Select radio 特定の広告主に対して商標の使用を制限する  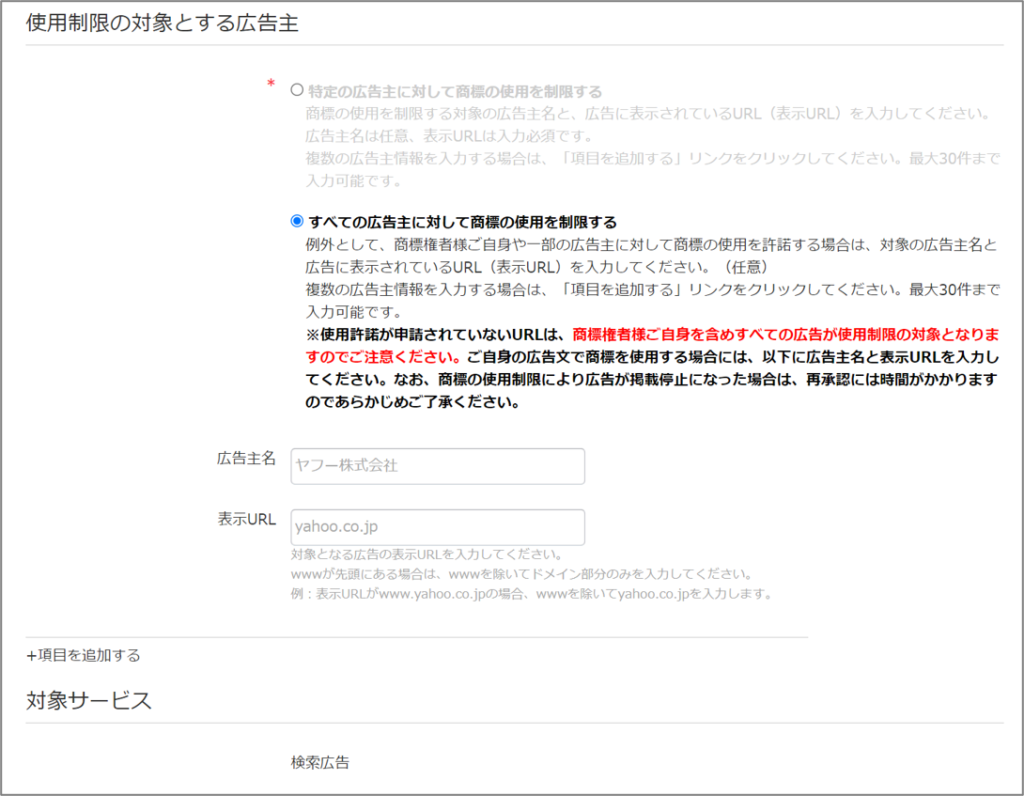click(x=297, y=90)
